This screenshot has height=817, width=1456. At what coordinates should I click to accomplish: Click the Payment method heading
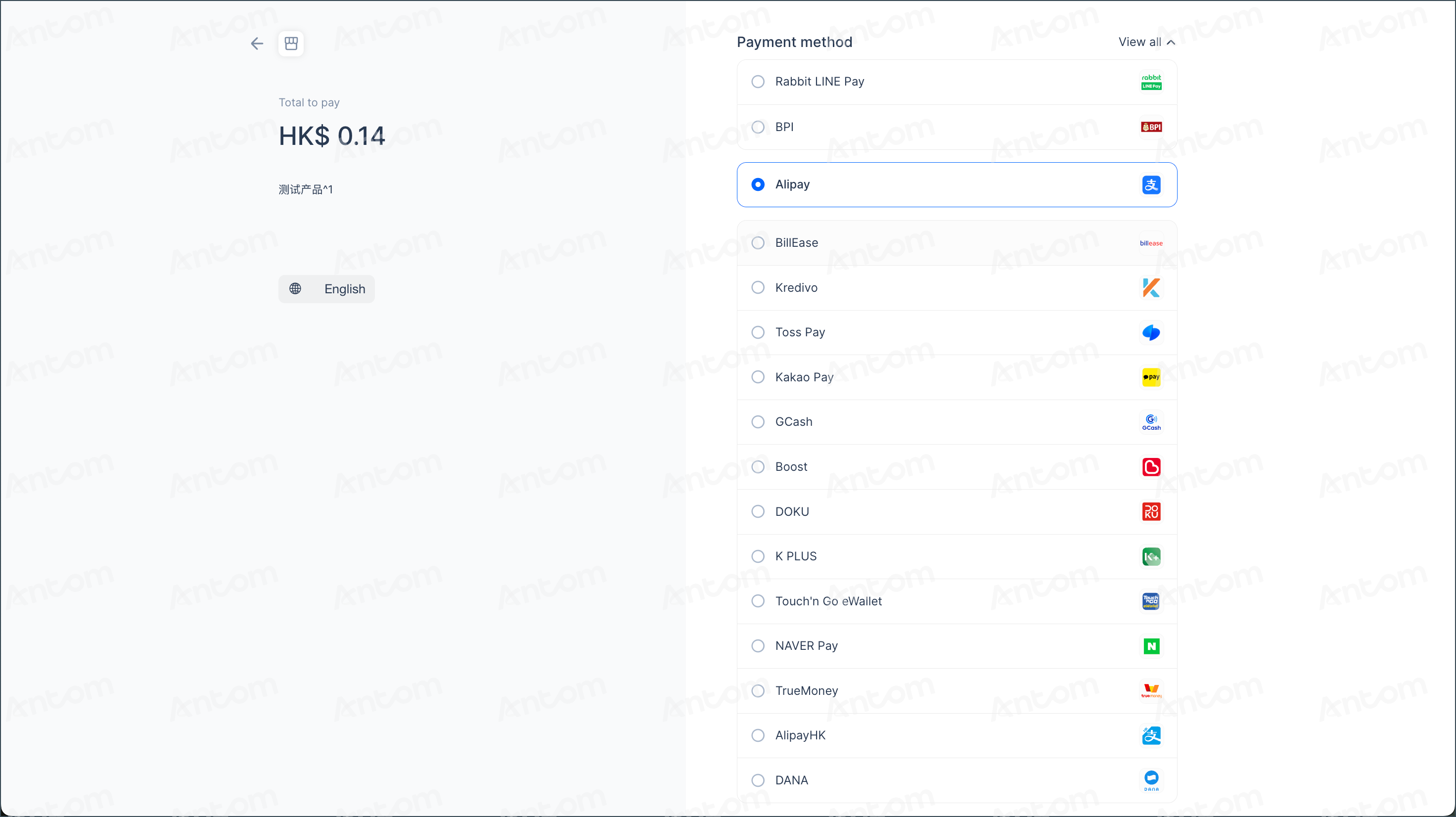[794, 43]
